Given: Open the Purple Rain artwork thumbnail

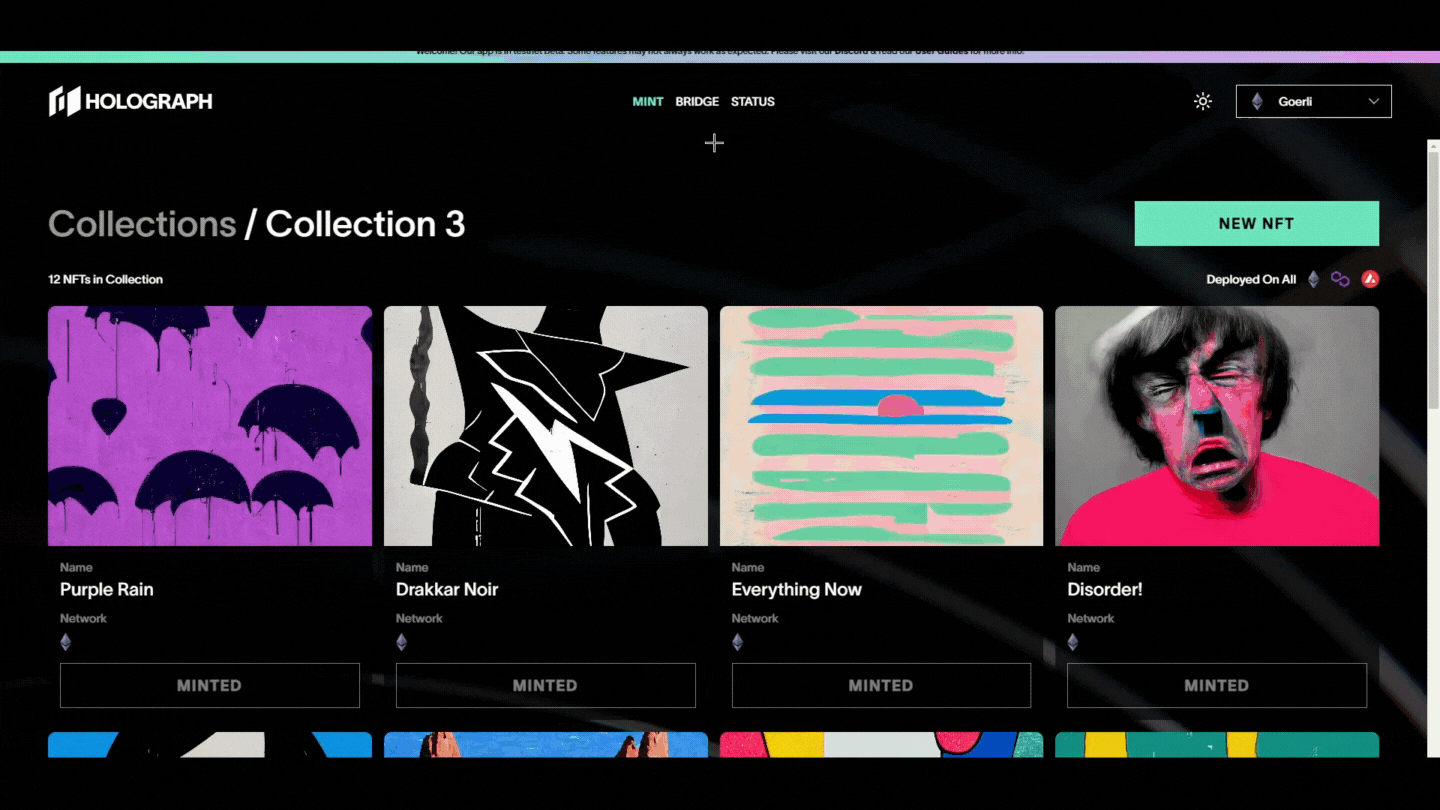Looking at the screenshot, I should pyautogui.click(x=210, y=426).
